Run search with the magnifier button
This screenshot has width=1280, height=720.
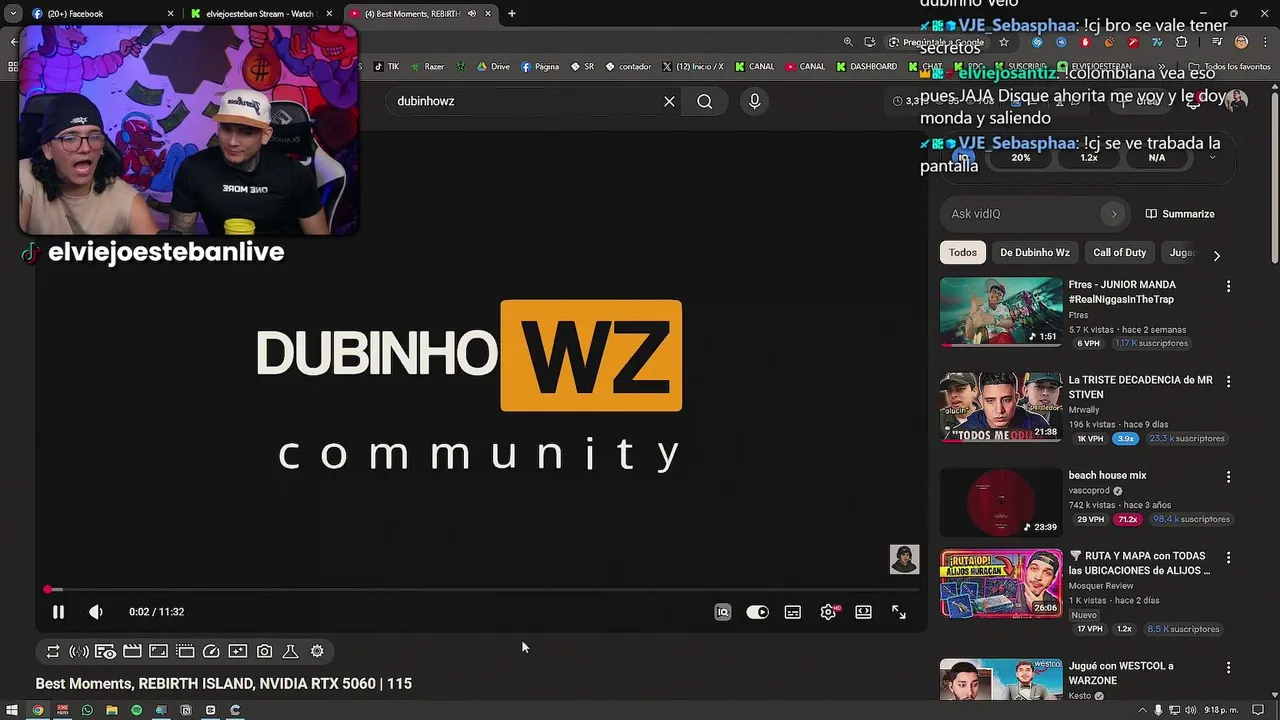point(705,101)
